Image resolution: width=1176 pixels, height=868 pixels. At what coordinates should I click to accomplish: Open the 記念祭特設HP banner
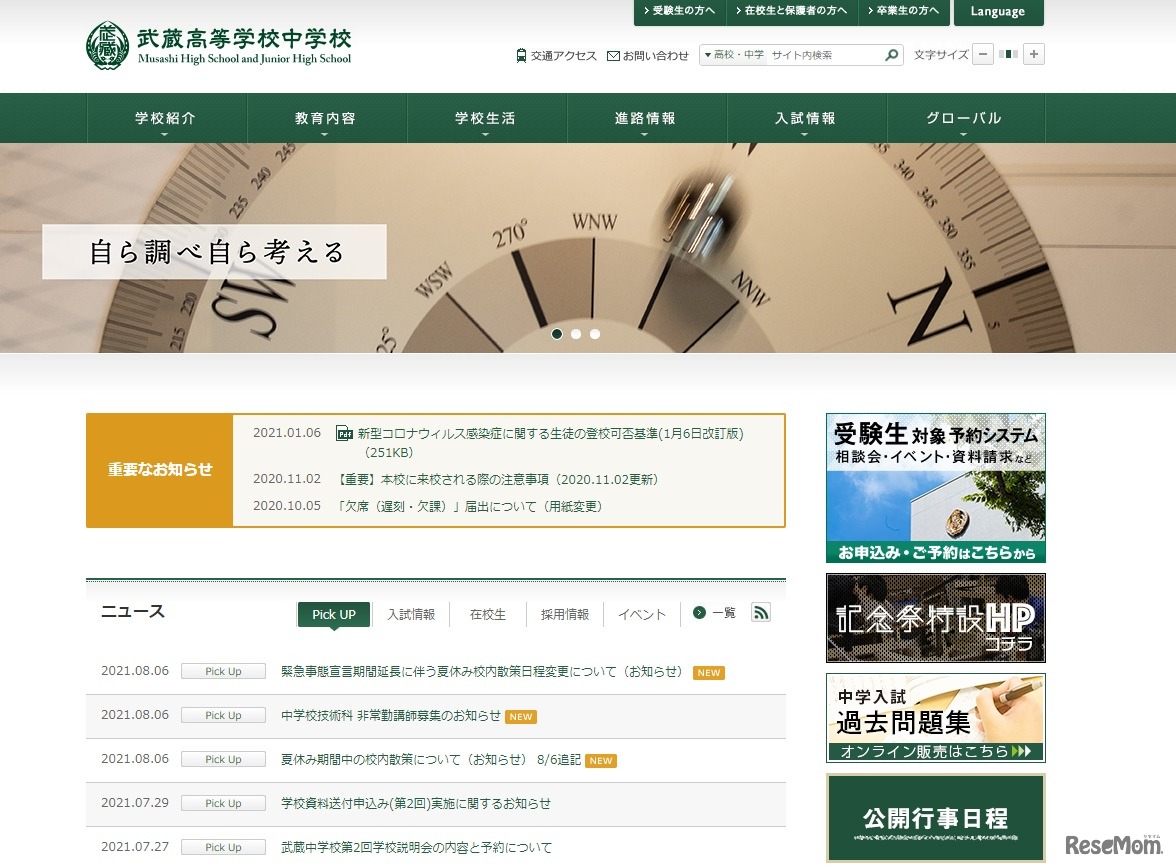(934, 617)
